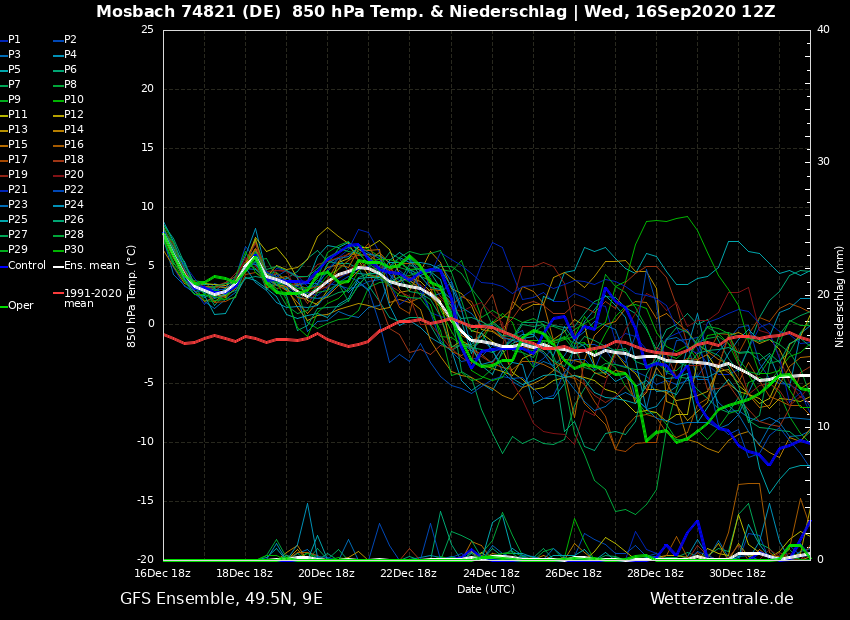Click the 20Dec 18z date marker
850x620 pixels.
click(326, 574)
